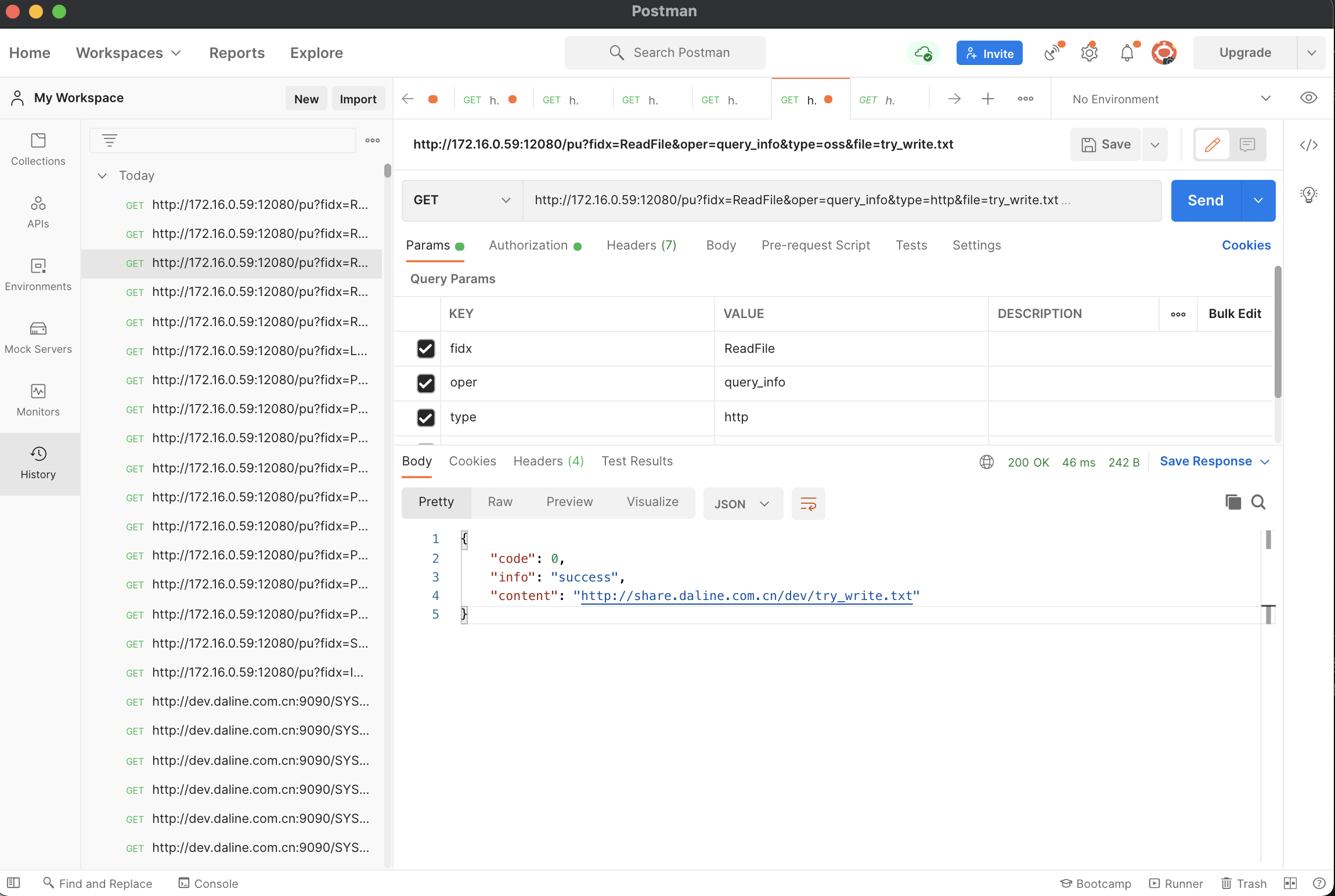Click the request URL input field
The height and width of the screenshot is (896, 1335).
[x=842, y=200]
